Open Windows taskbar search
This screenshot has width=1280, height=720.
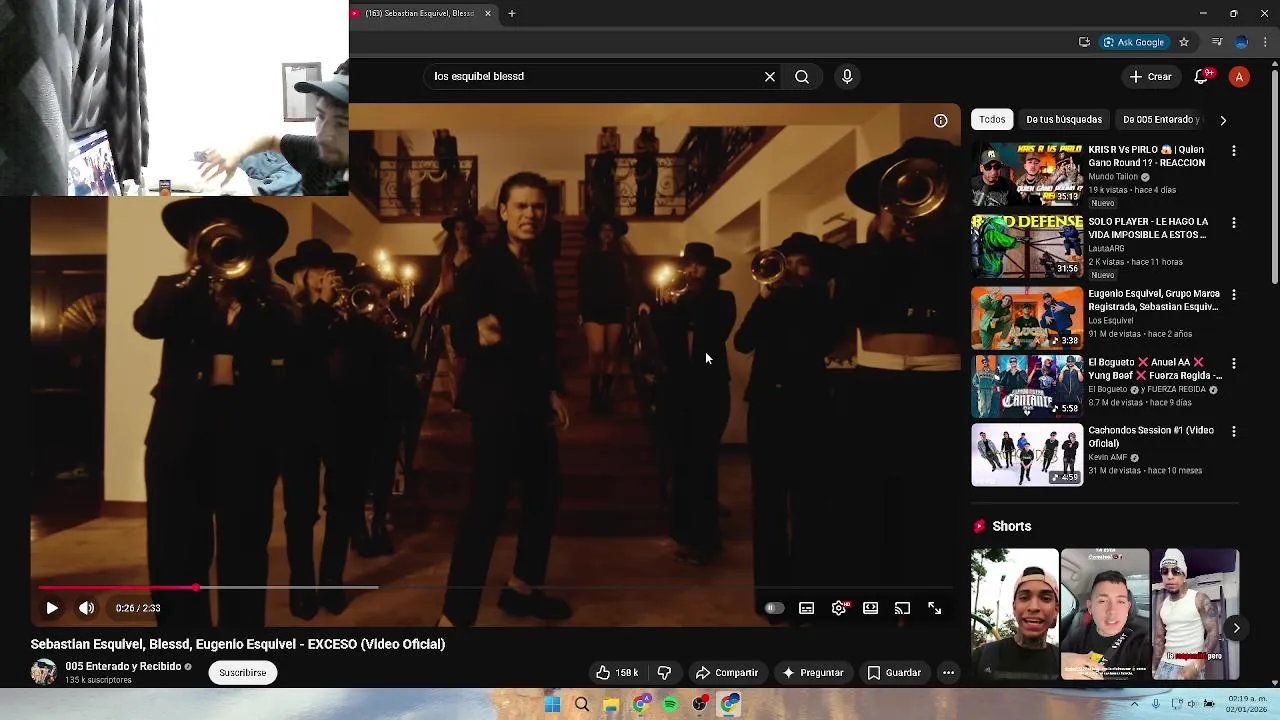(582, 705)
